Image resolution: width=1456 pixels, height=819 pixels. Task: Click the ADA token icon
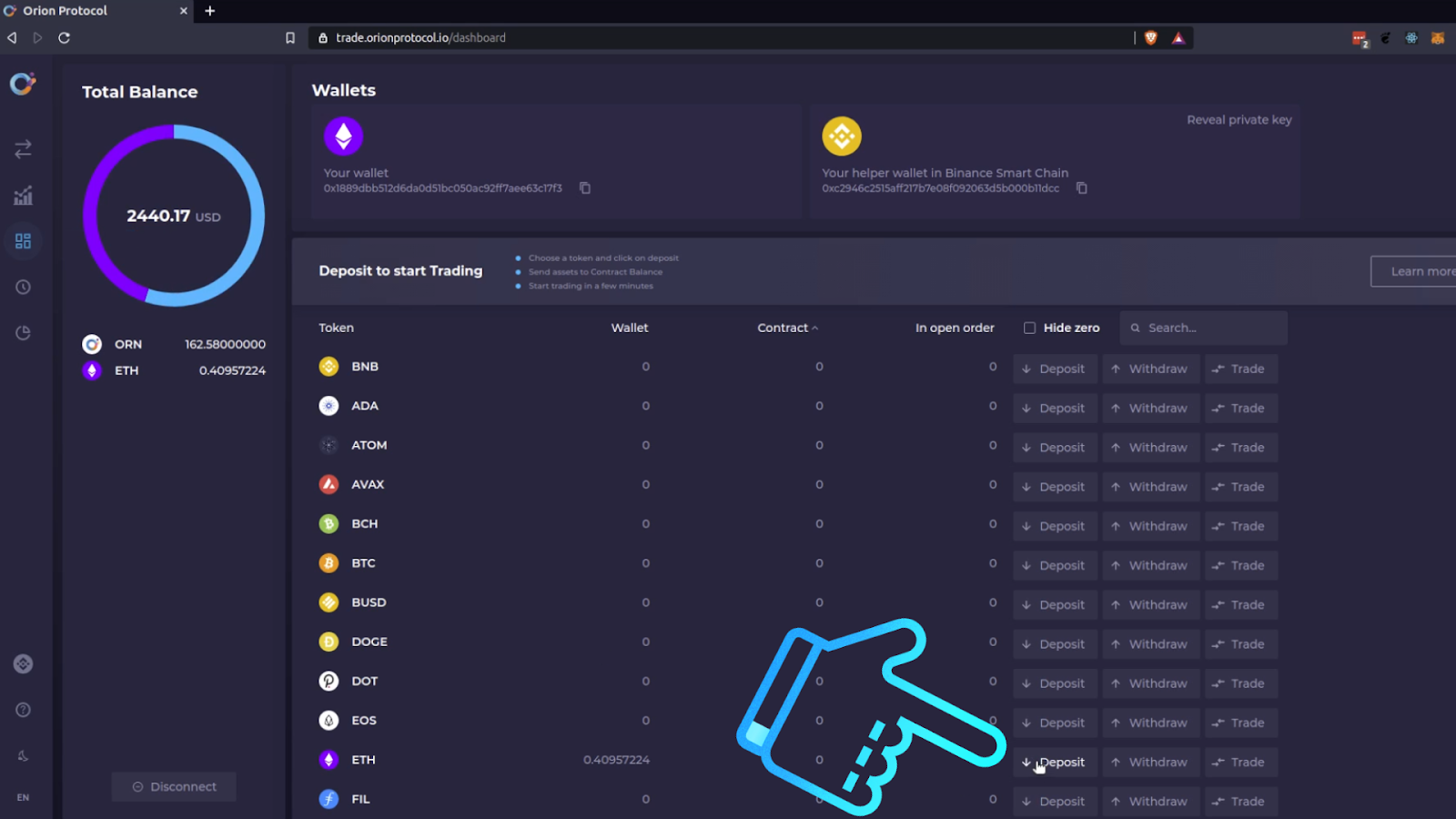[x=329, y=406]
